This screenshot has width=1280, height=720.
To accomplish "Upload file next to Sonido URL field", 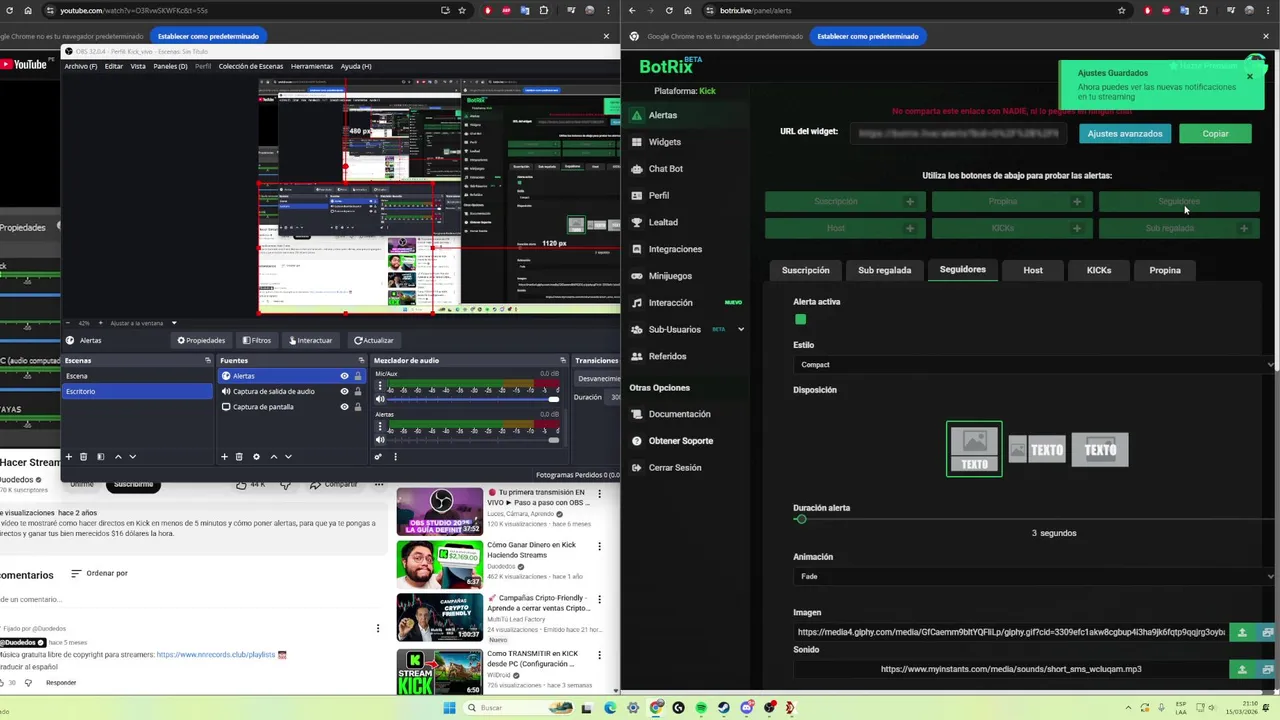I will tap(1242, 669).
